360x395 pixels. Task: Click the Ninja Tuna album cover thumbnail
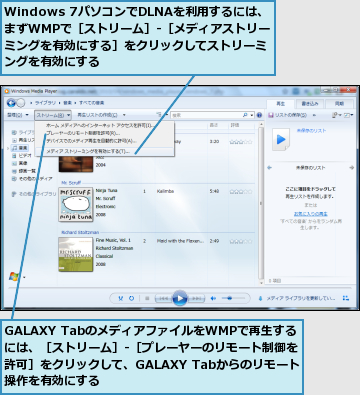[76, 205]
